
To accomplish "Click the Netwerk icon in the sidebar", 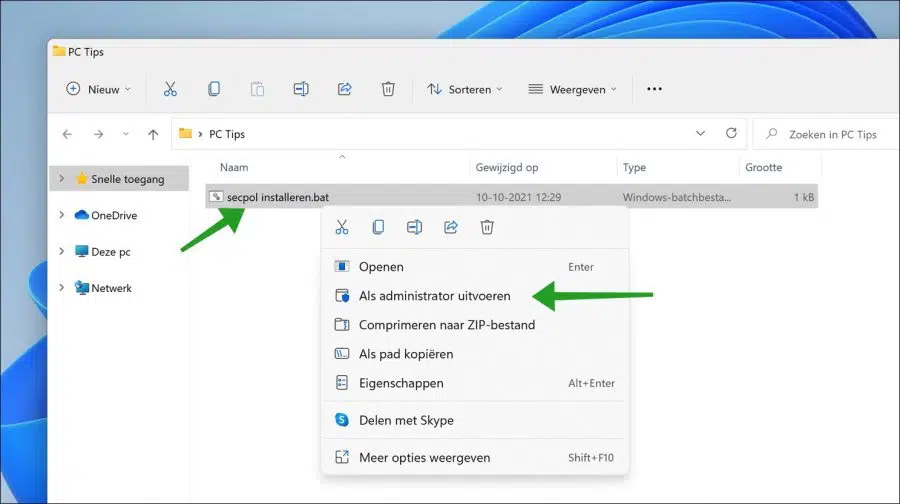I will (x=82, y=288).
